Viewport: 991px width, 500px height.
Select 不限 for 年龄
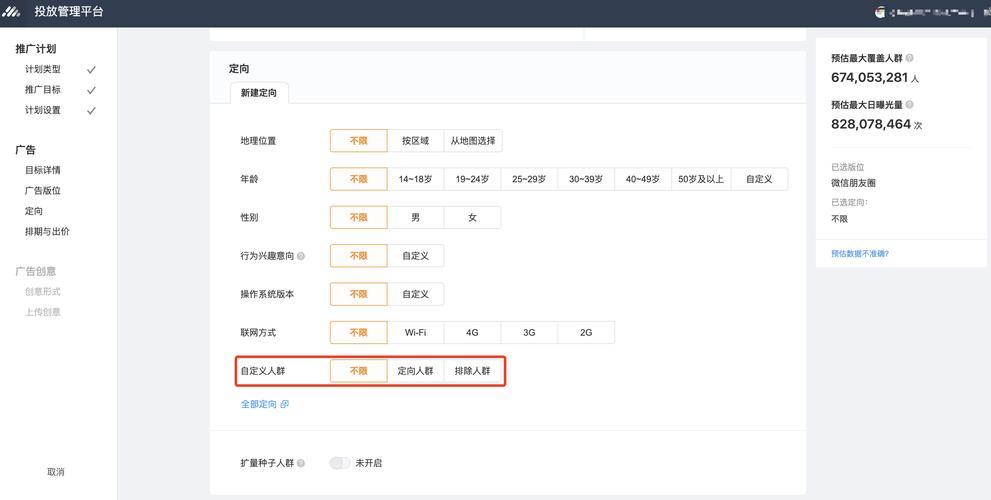click(358, 180)
